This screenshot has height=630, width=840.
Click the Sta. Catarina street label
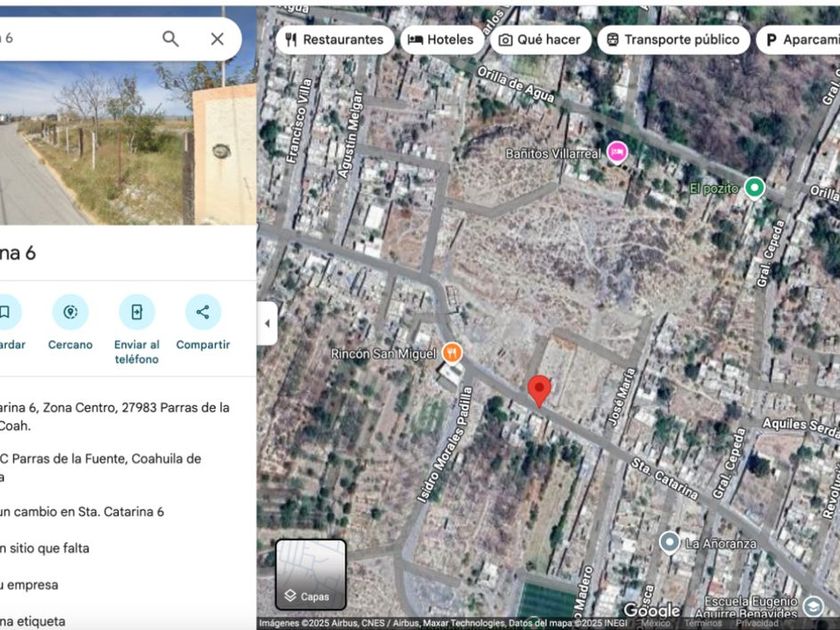pyautogui.click(x=664, y=478)
